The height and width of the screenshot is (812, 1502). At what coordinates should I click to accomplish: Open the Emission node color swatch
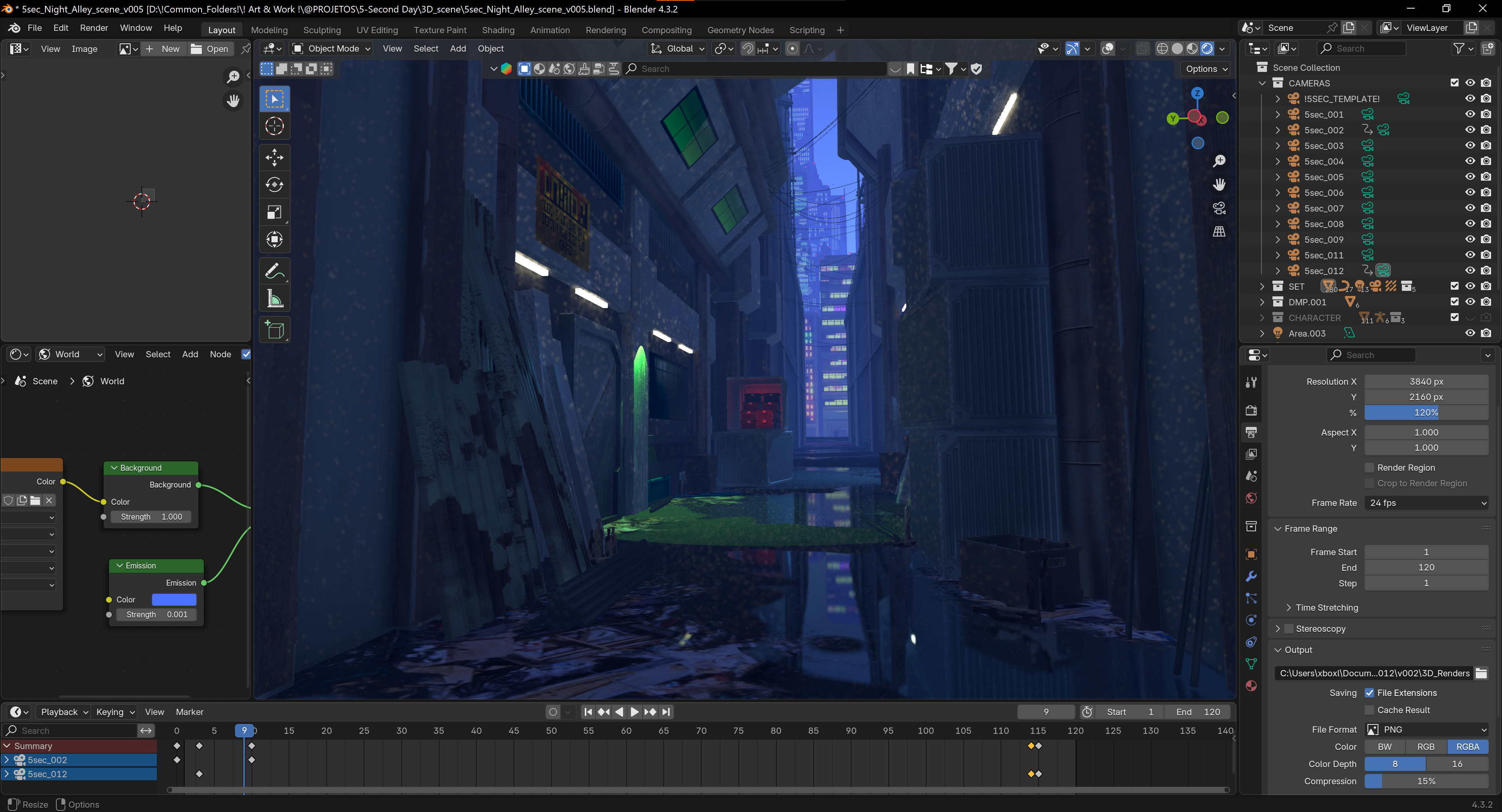[x=174, y=599]
